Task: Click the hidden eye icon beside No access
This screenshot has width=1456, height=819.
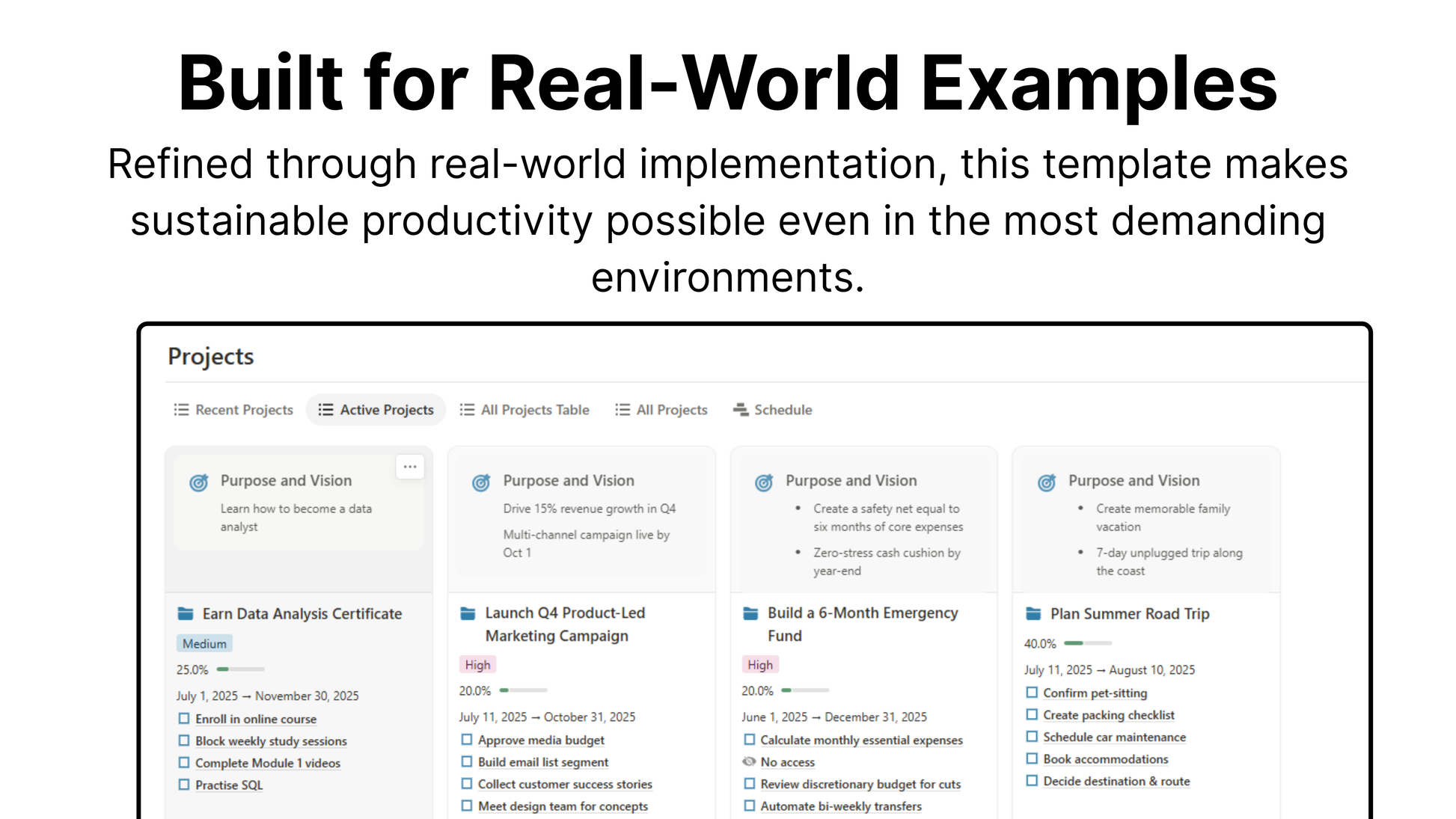Action: (x=749, y=762)
